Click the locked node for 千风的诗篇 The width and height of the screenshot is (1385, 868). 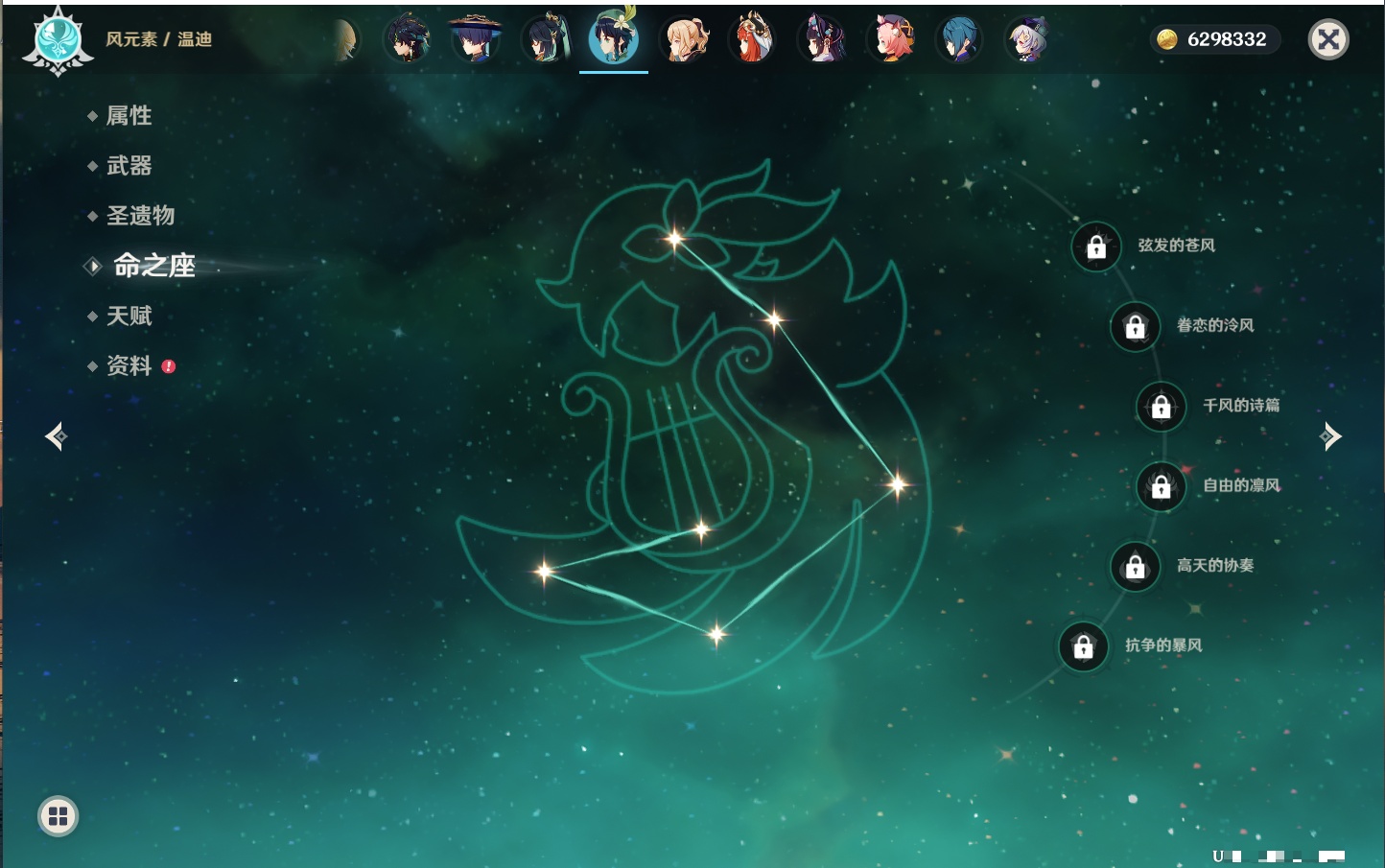pyautogui.click(x=1161, y=406)
